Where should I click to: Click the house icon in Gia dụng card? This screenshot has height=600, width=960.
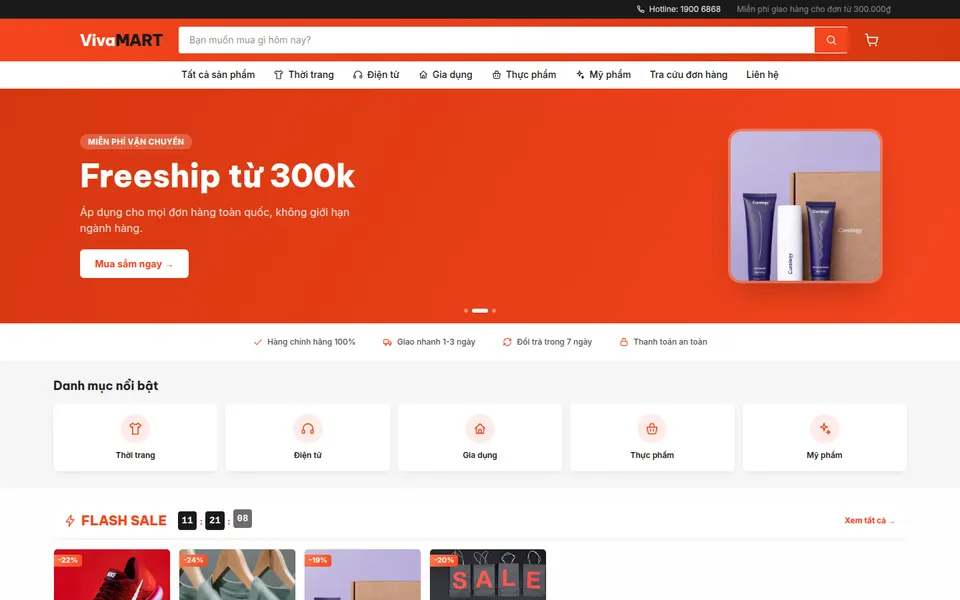pyautogui.click(x=480, y=429)
